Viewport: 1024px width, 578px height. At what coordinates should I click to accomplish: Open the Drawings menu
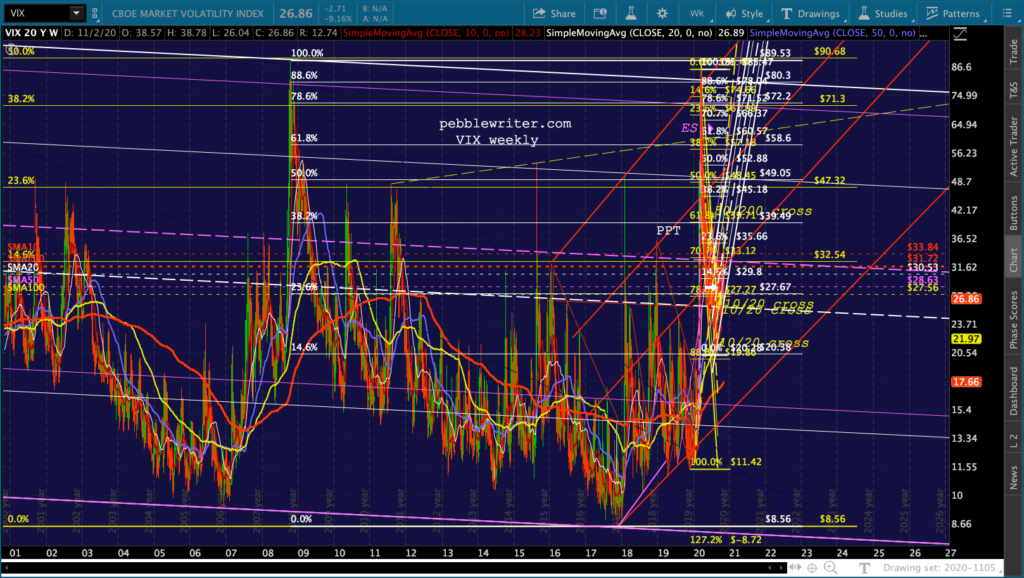pyautogui.click(x=810, y=13)
